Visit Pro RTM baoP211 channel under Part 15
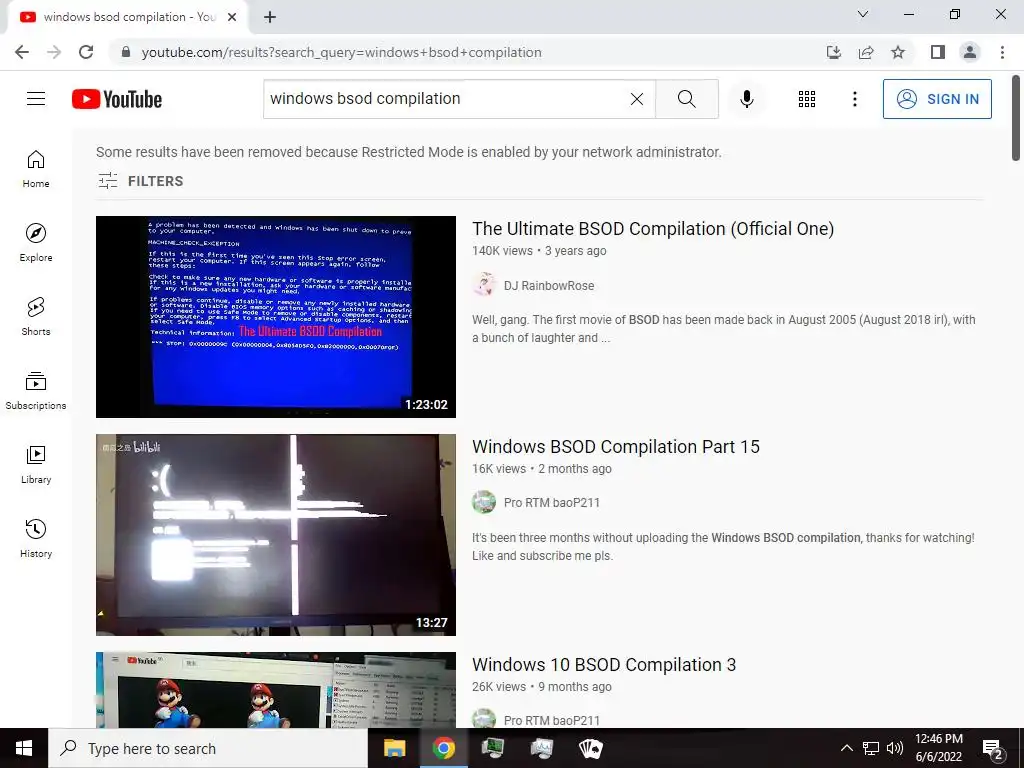This screenshot has width=1024, height=768. pyautogui.click(x=551, y=503)
